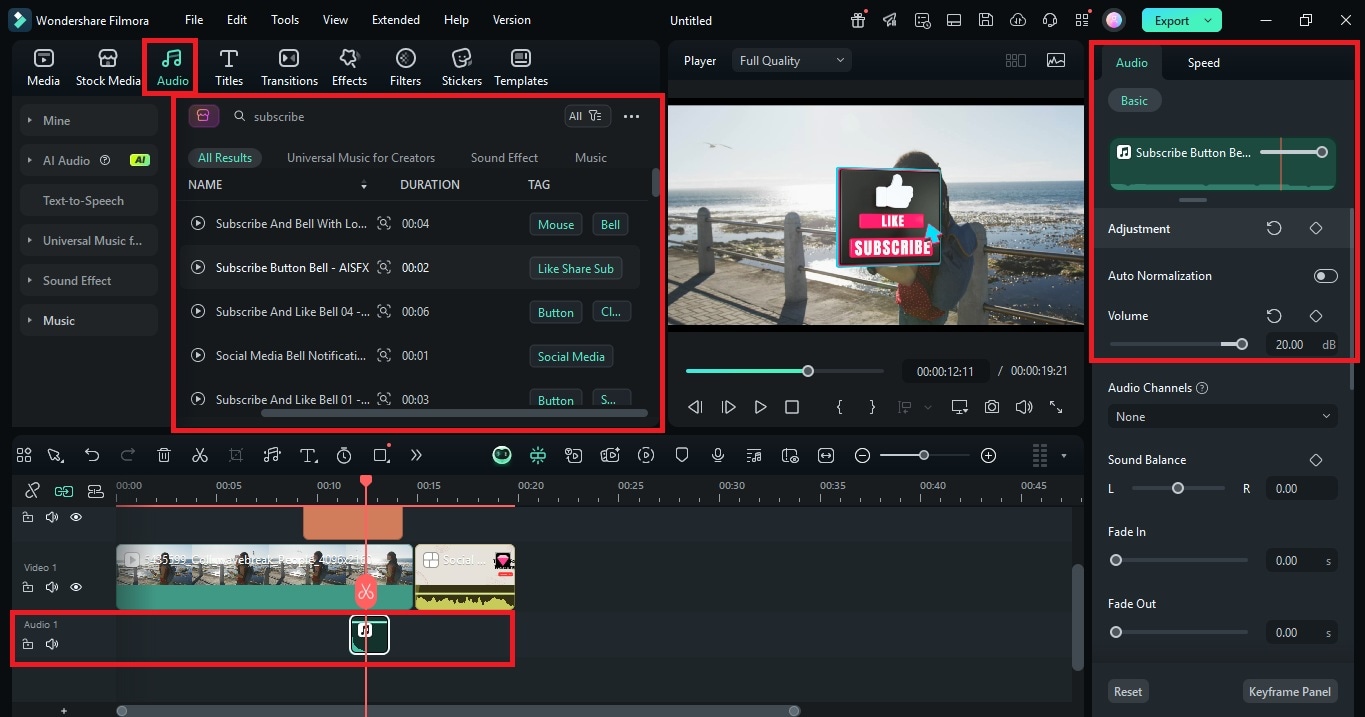Take a snapshot using the camera icon

click(x=991, y=407)
